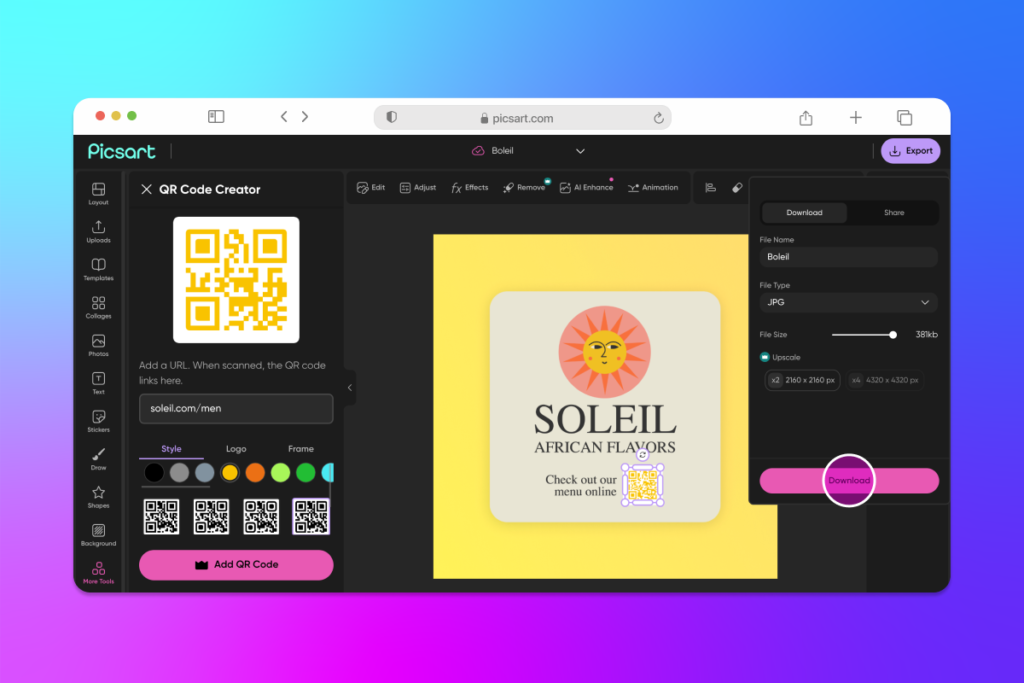Open the Draw tool
Image resolution: width=1024 pixels, height=683 pixels.
(x=98, y=459)
